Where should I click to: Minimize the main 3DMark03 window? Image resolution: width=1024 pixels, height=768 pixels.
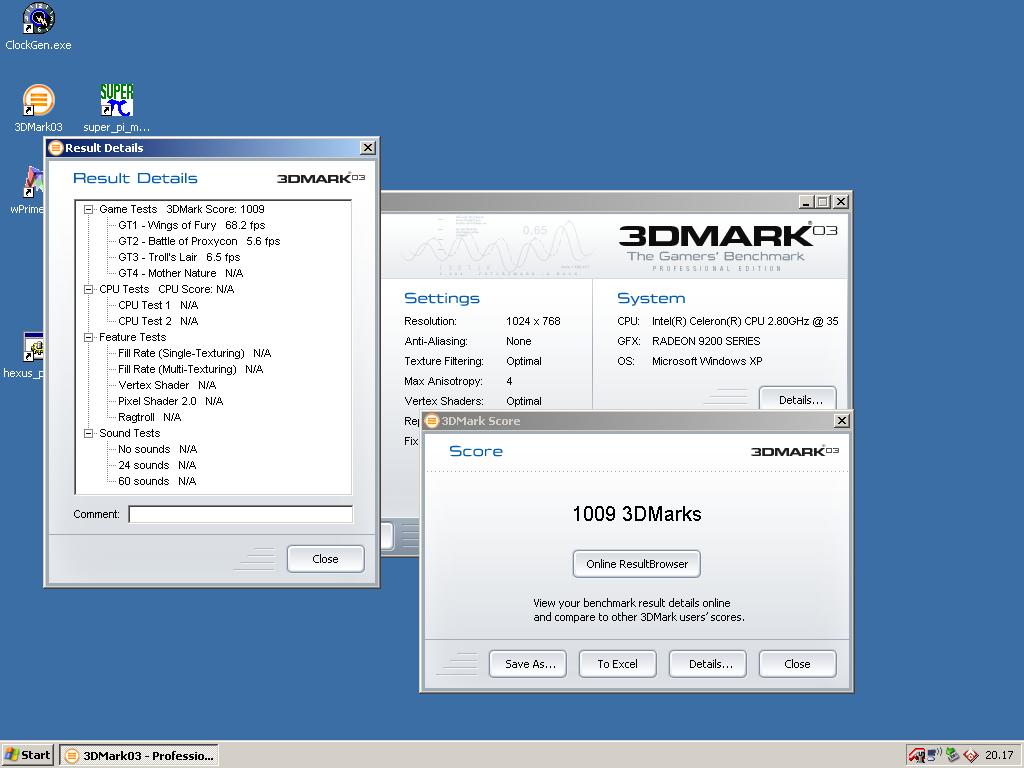tap(806, 202)
